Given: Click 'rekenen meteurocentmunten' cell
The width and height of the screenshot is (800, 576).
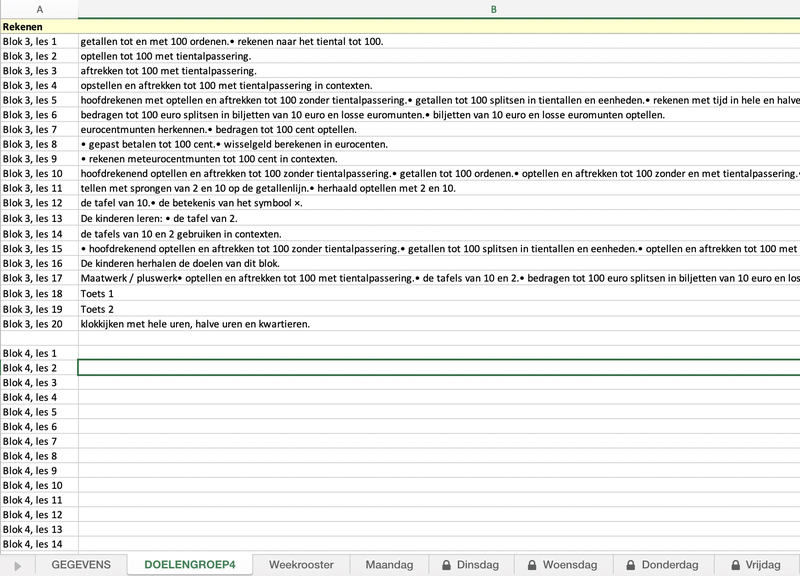Looking at the screenshot, I should (x=439, y=159).
